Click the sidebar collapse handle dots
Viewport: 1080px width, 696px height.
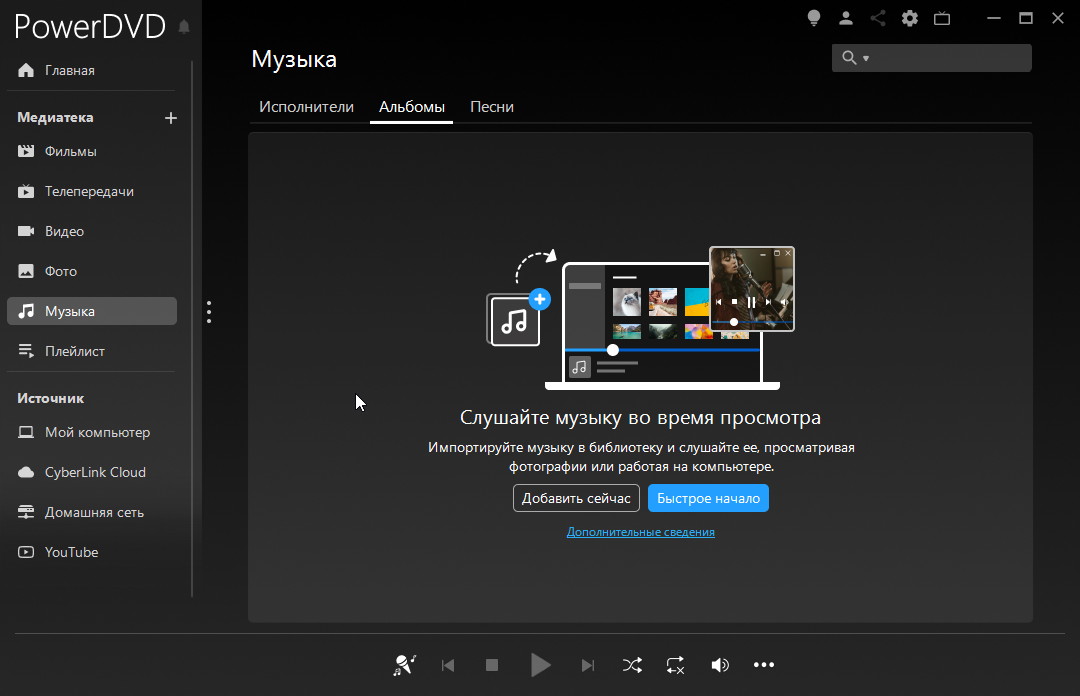209,312
